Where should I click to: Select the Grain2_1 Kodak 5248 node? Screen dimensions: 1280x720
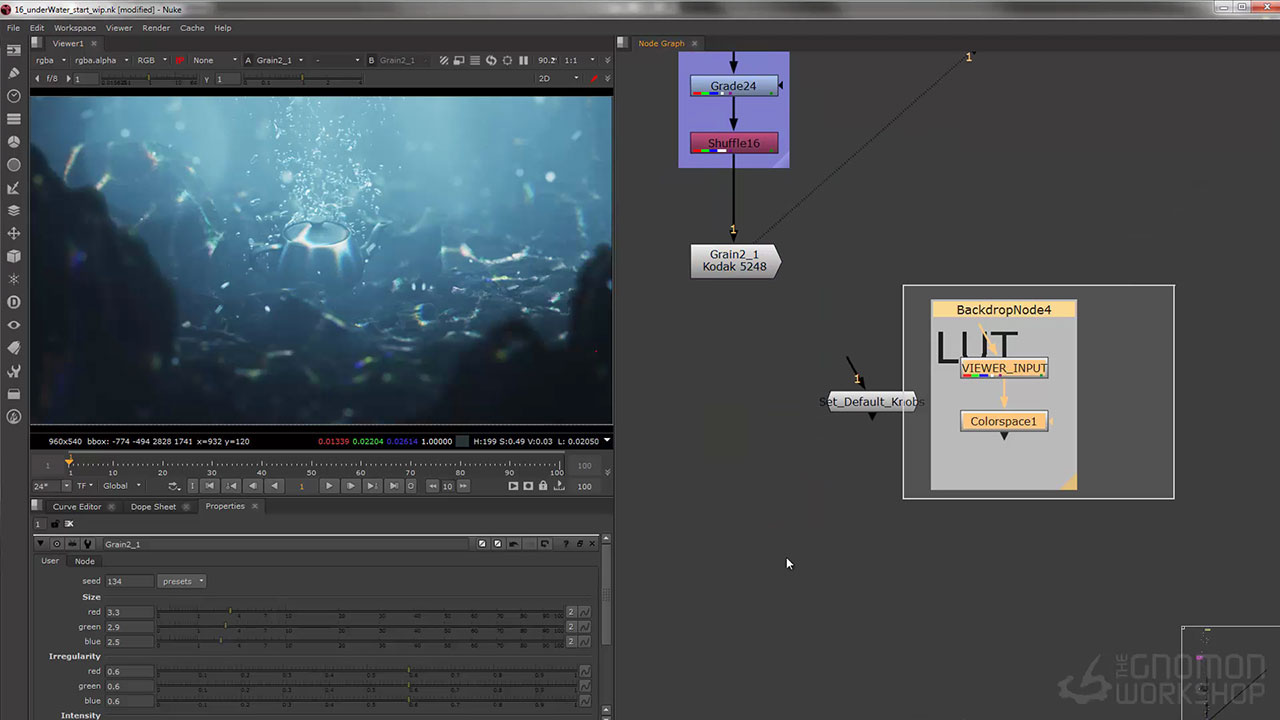[x=735, y=261]
